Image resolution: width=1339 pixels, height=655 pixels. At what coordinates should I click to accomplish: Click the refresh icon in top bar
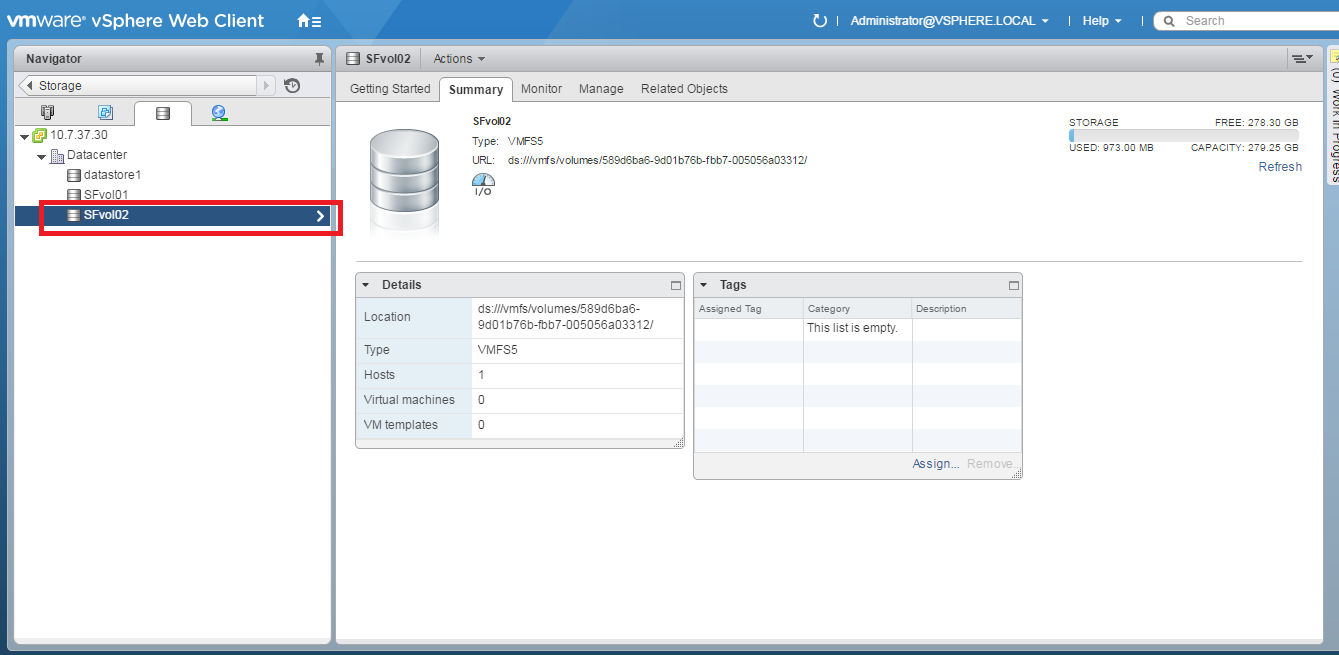(820, 21)
